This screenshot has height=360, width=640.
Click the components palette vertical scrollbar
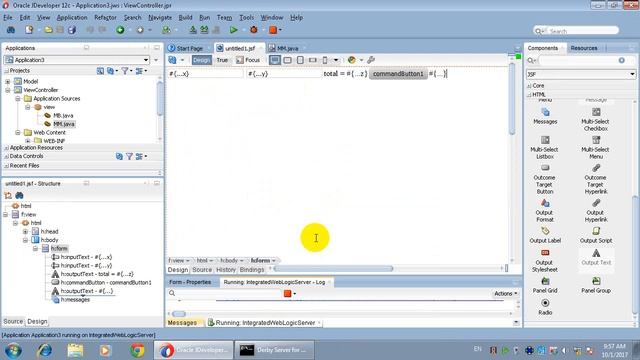(x=635, y=255)
